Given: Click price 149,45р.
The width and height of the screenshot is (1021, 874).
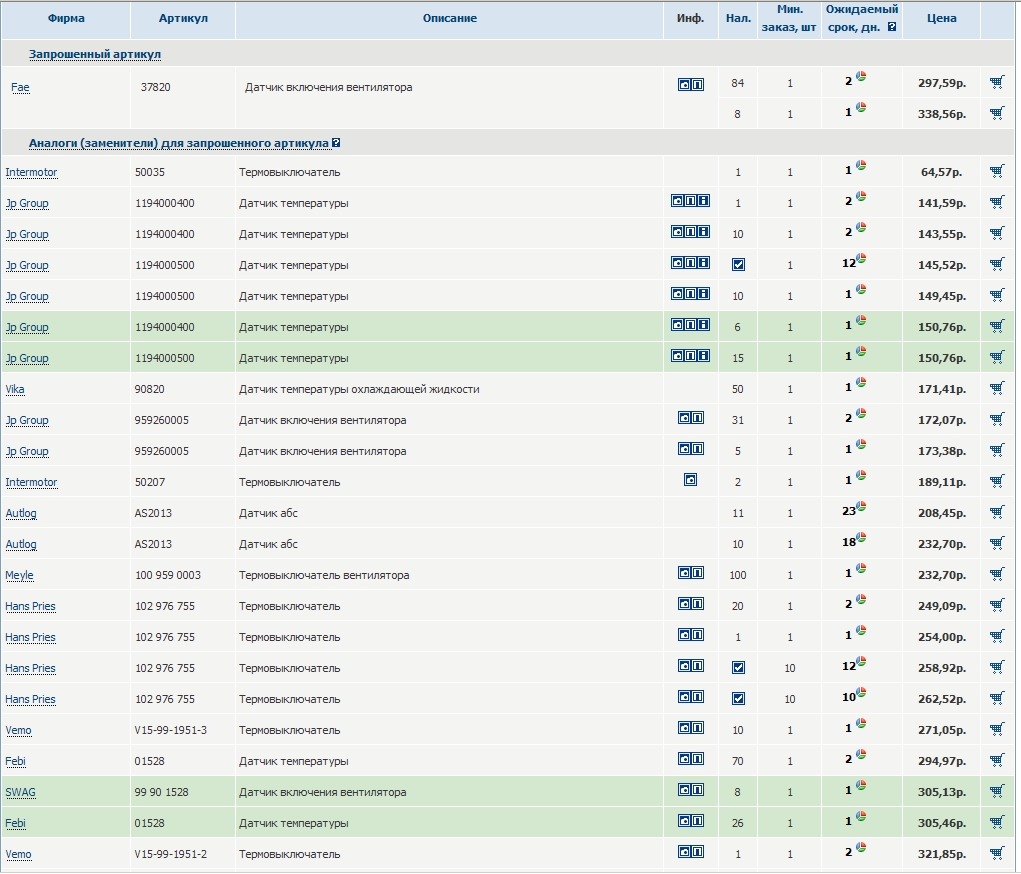Looking at the screenshot, I should 942,296.
